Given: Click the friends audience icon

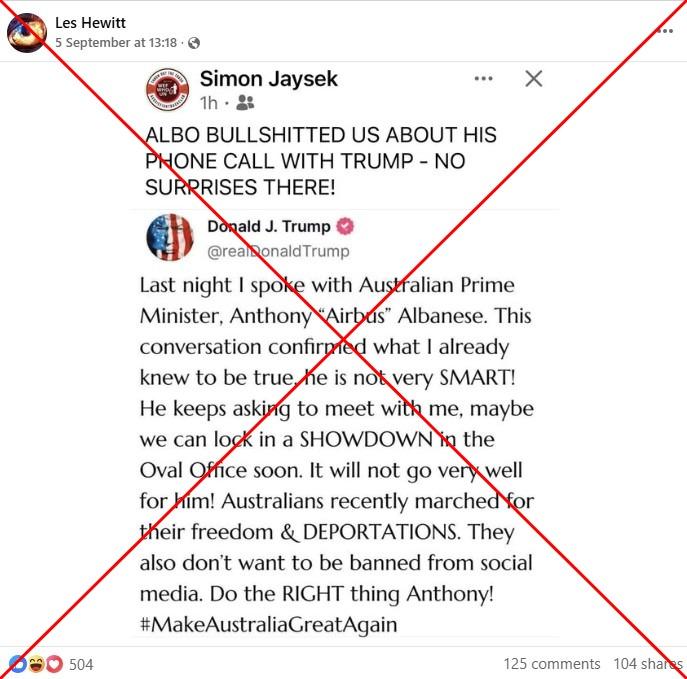Looking at the screenshot, I should tap(245, 103).
